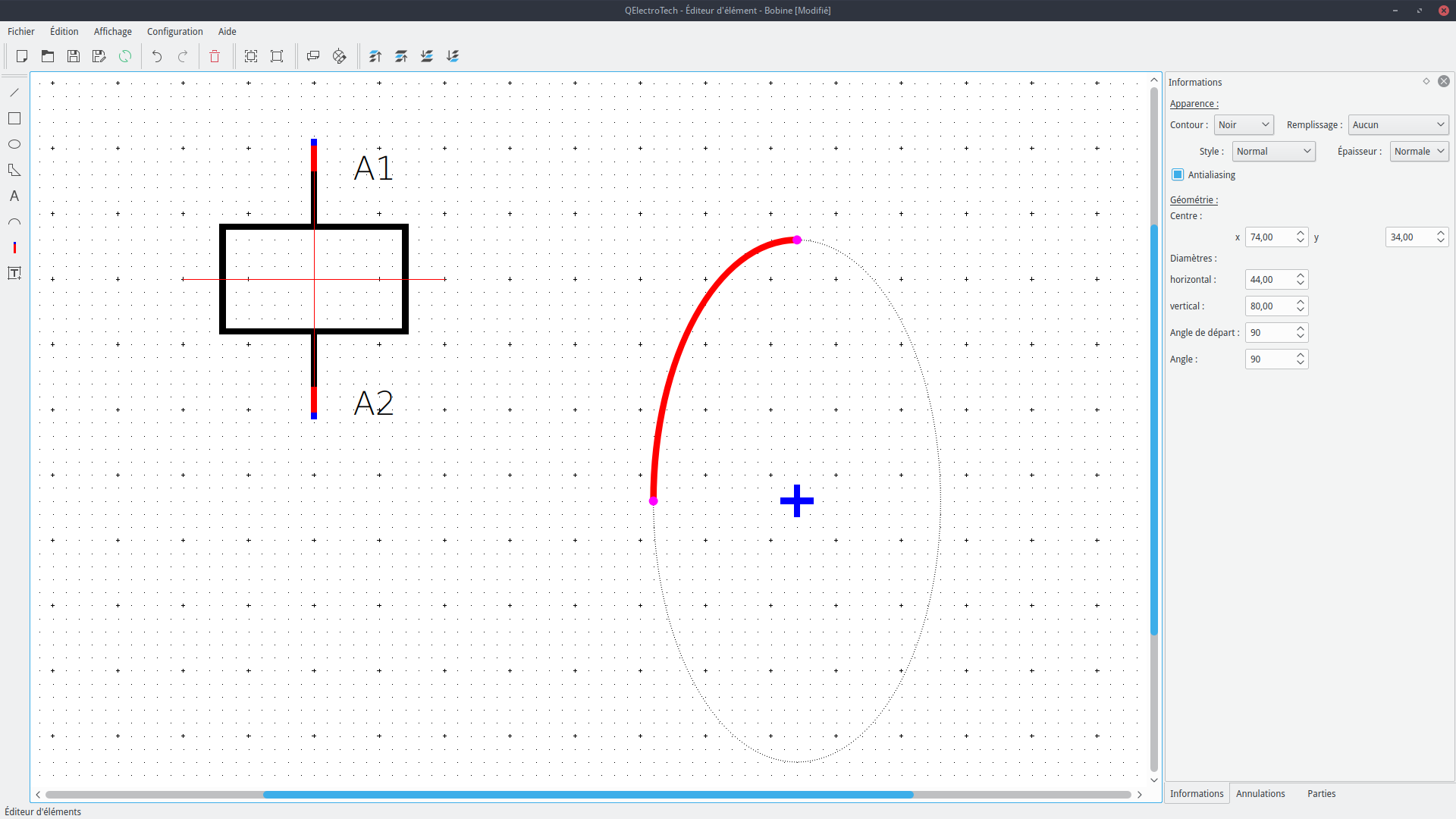The height and width of the screenshot is (819, 1456).
Task: Open the Style dropdown
Action: coord(1274,152)
